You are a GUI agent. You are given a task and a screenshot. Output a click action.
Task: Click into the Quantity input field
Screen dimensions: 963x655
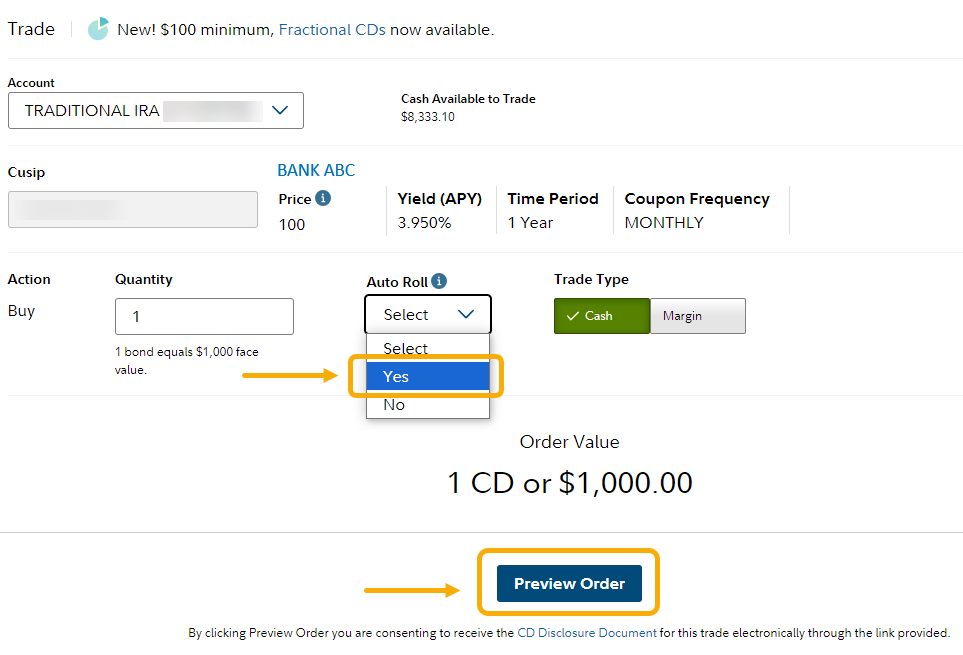point(204,316)
